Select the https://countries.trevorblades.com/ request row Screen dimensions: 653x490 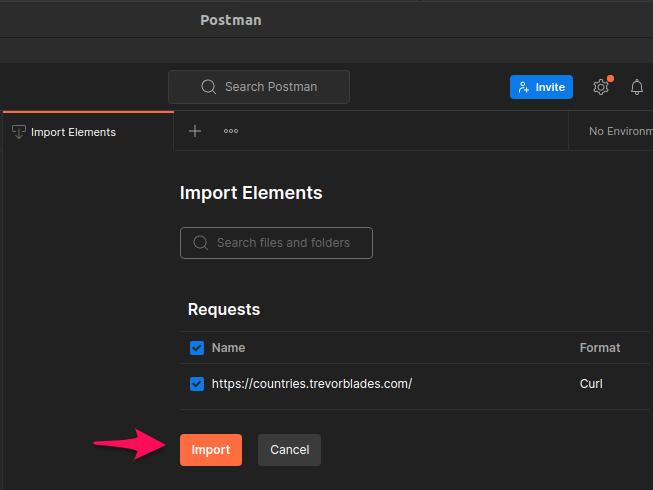coord(414,384)
